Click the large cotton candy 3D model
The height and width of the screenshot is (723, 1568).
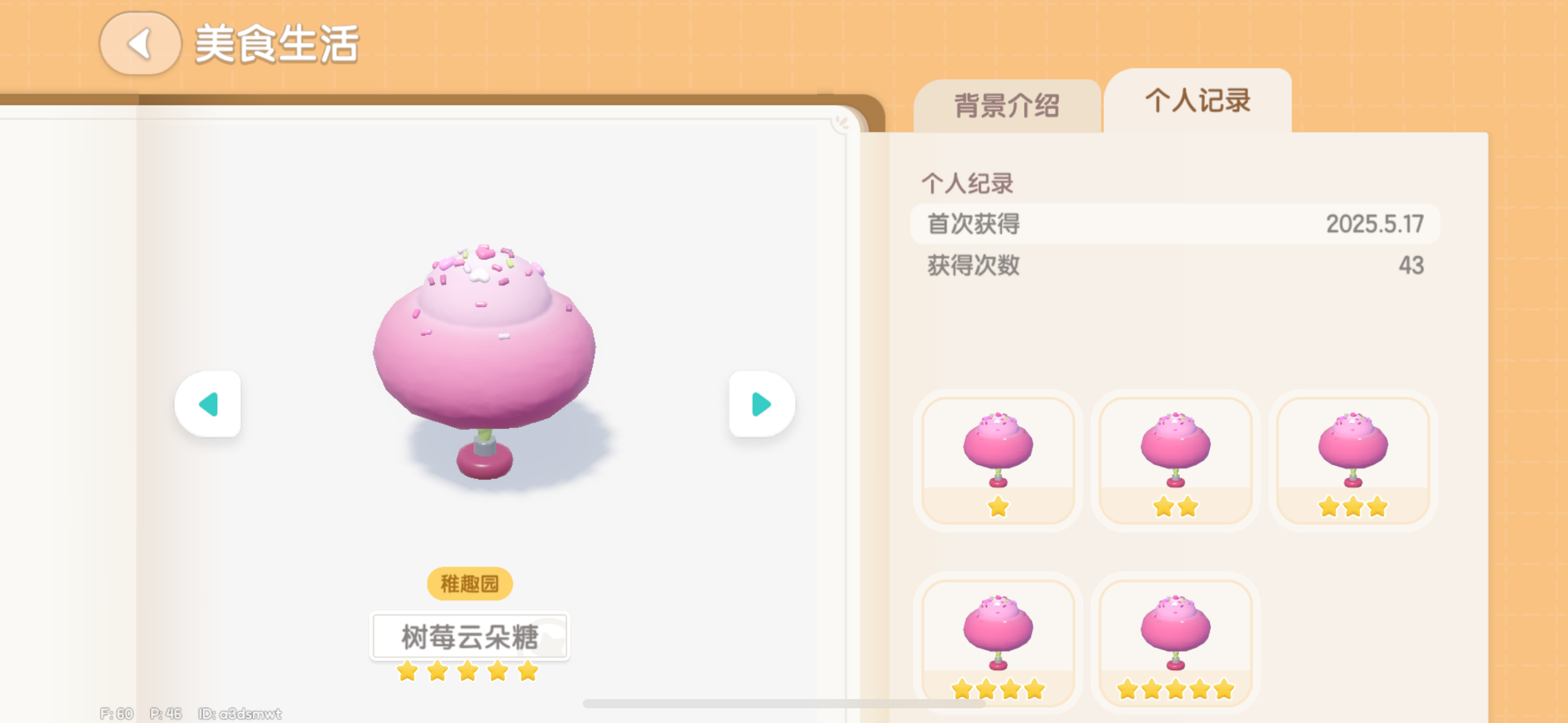(485, 362)
